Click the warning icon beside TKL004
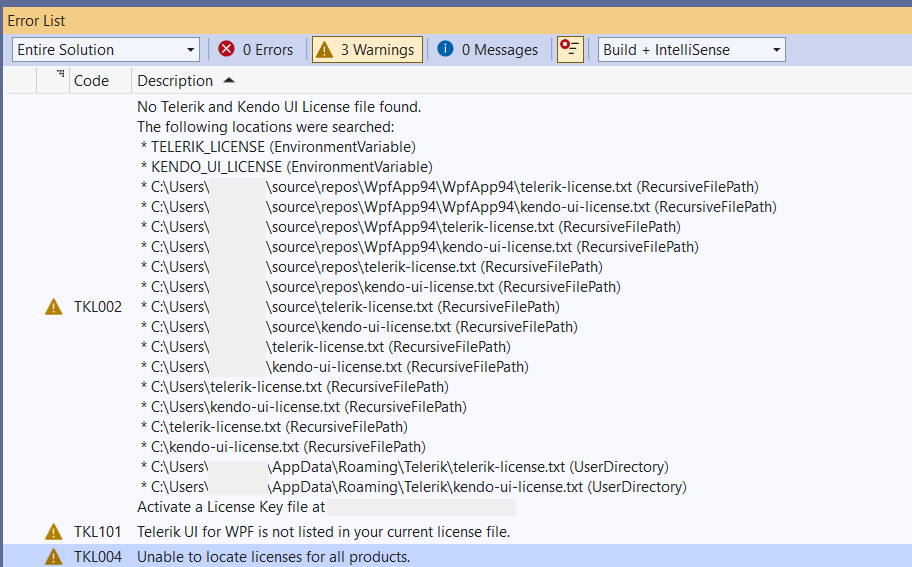This screenshot has height=567, width=912. (x=54, y=557)
